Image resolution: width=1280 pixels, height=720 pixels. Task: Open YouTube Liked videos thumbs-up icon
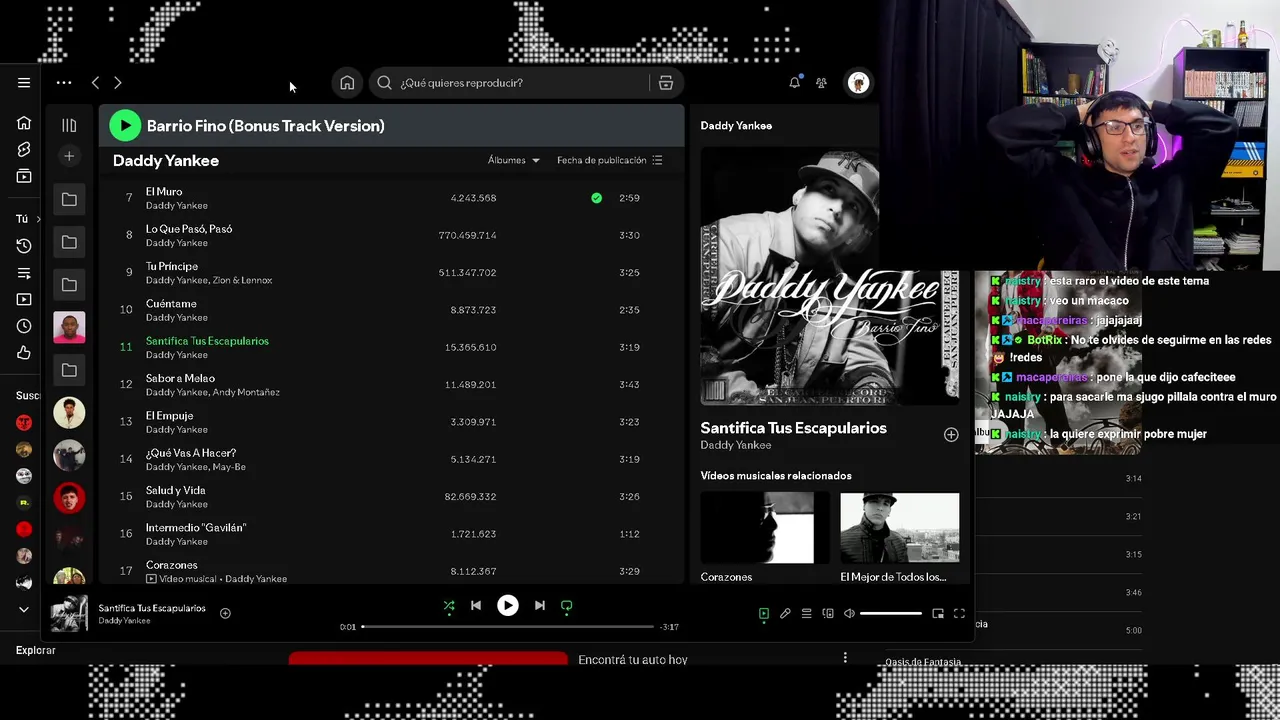[x=24, y=353]
